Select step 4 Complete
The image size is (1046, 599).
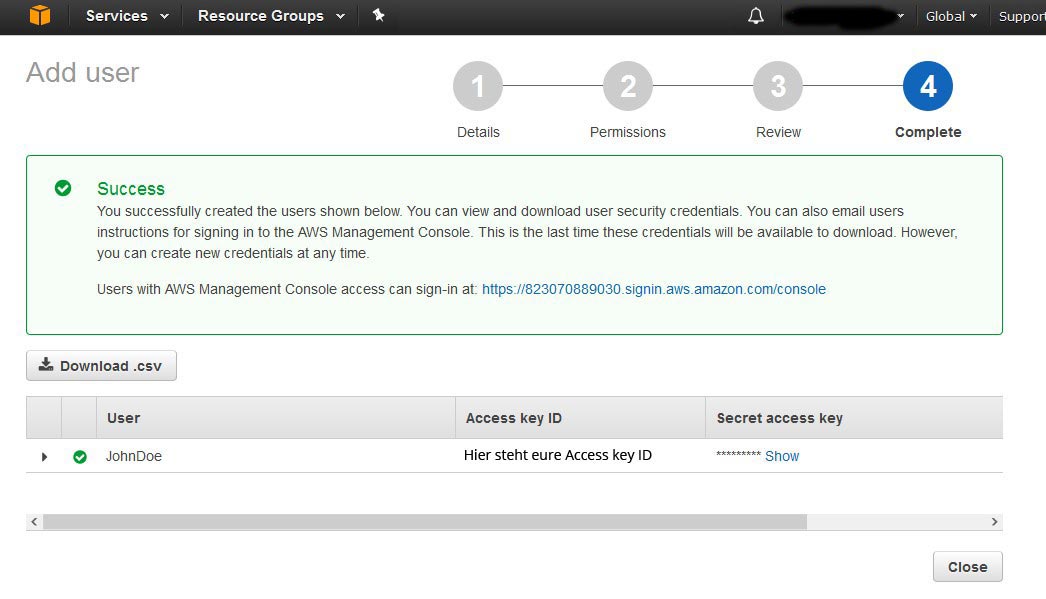click(x=928, y=86)
